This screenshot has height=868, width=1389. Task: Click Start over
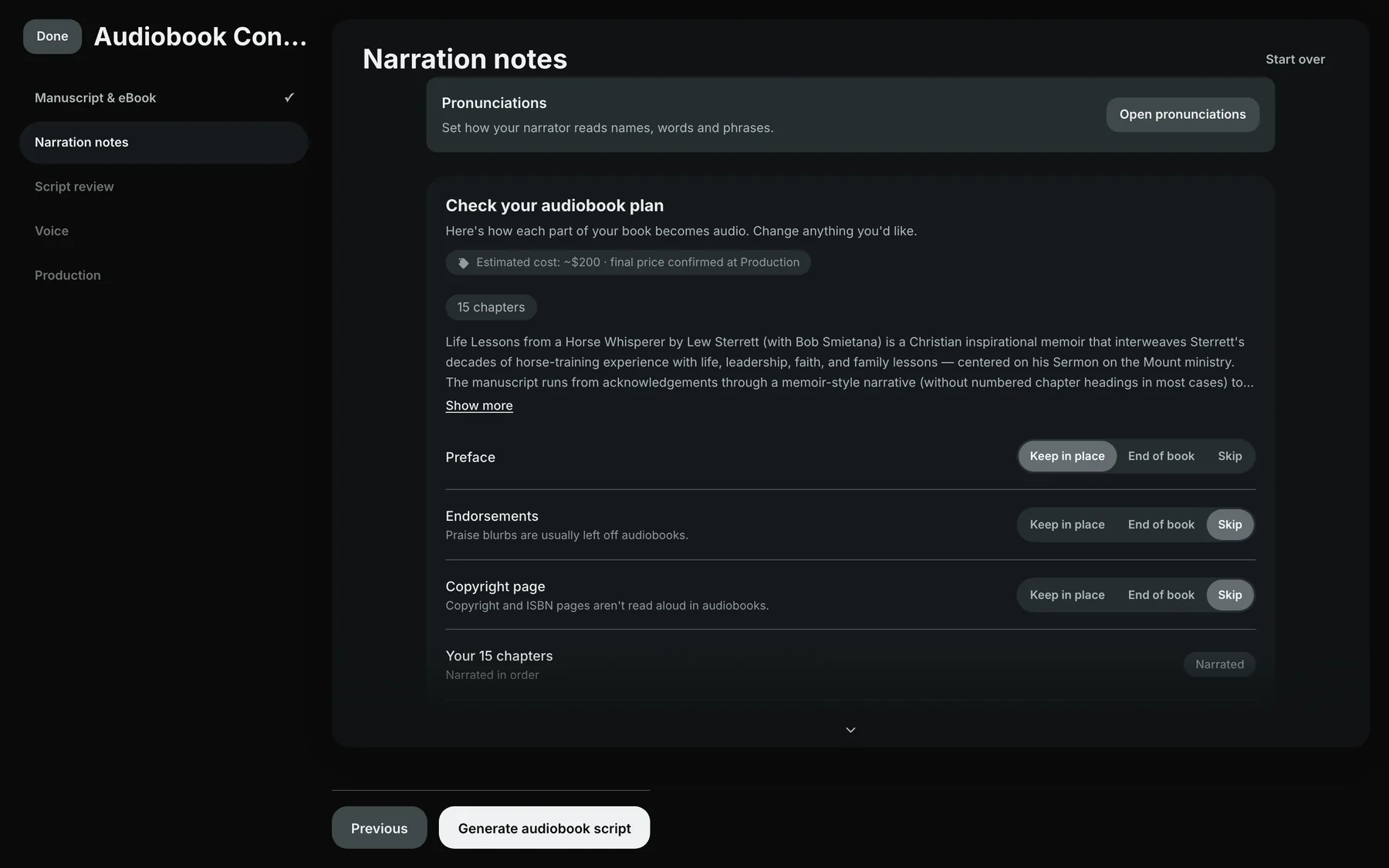(x=1295, y=59)
